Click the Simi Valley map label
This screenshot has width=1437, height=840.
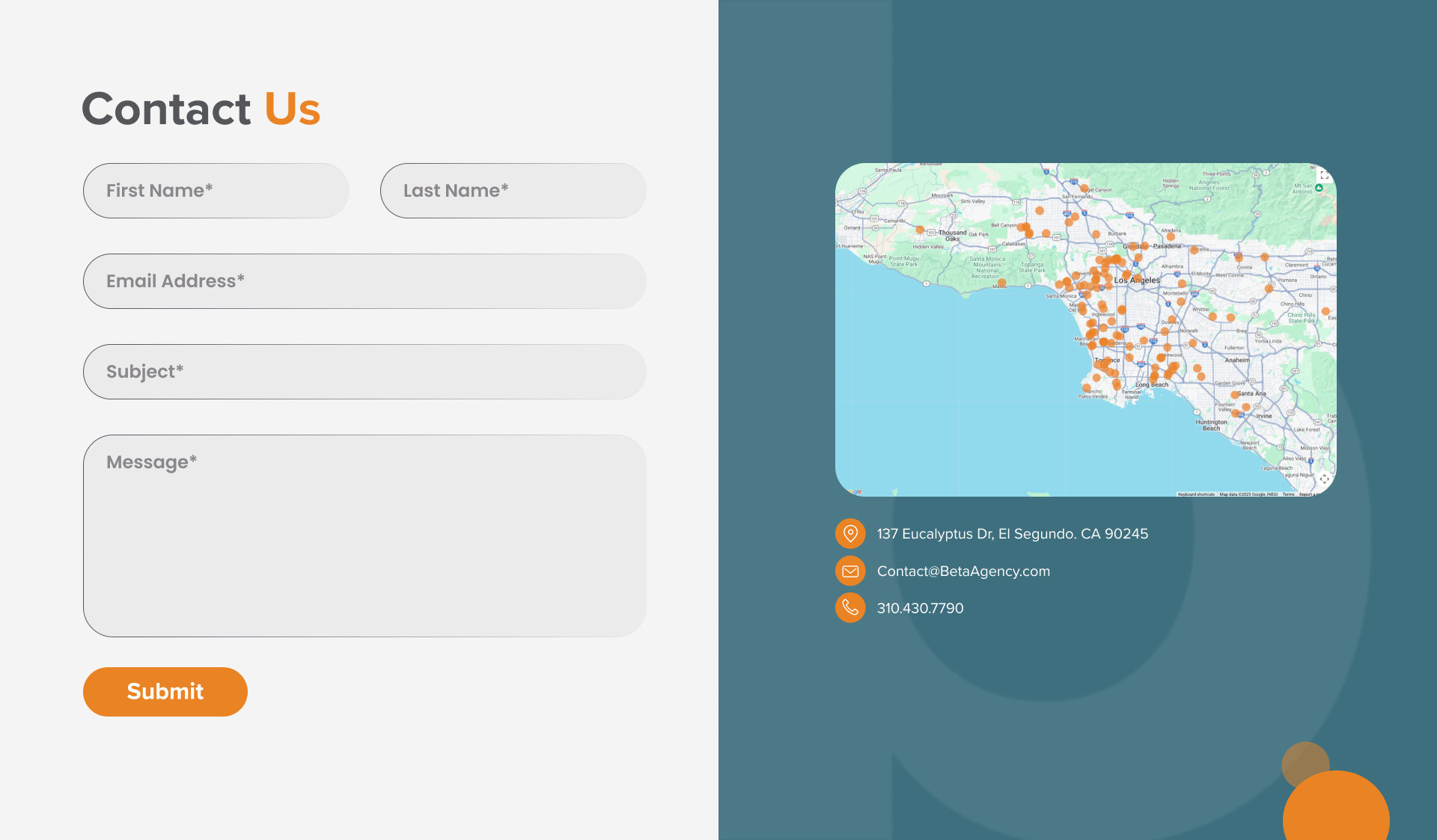(x=973, y=201)
